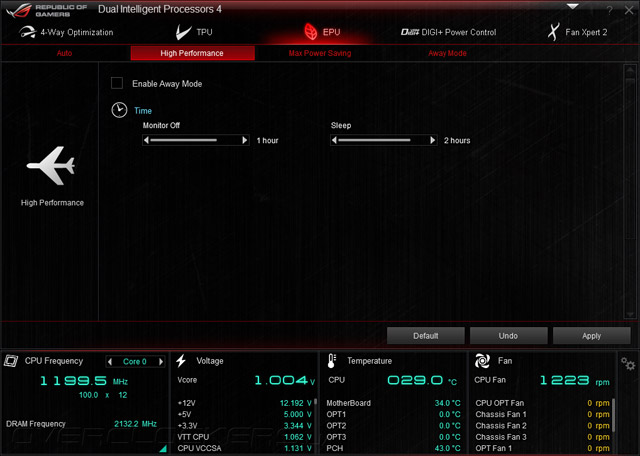Click the OPT Fan 1 row
Viewport: 640px width, 456px height.
point(542,448)
